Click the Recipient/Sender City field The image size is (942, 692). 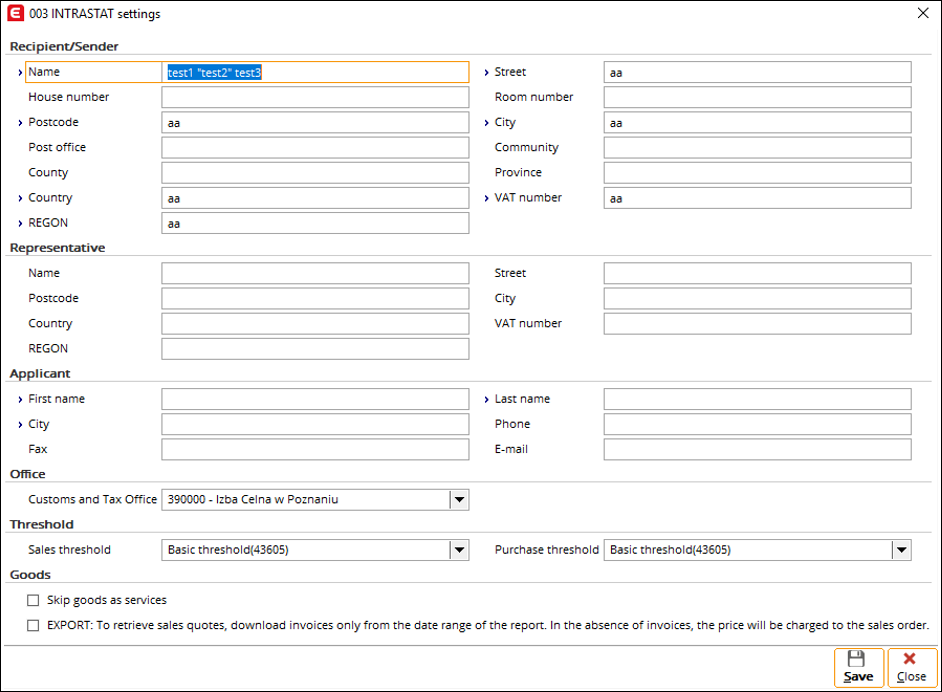tap(758, 123)
